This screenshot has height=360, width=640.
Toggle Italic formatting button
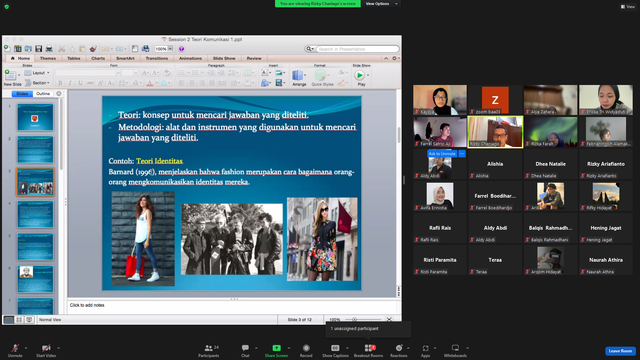point(70,83)
